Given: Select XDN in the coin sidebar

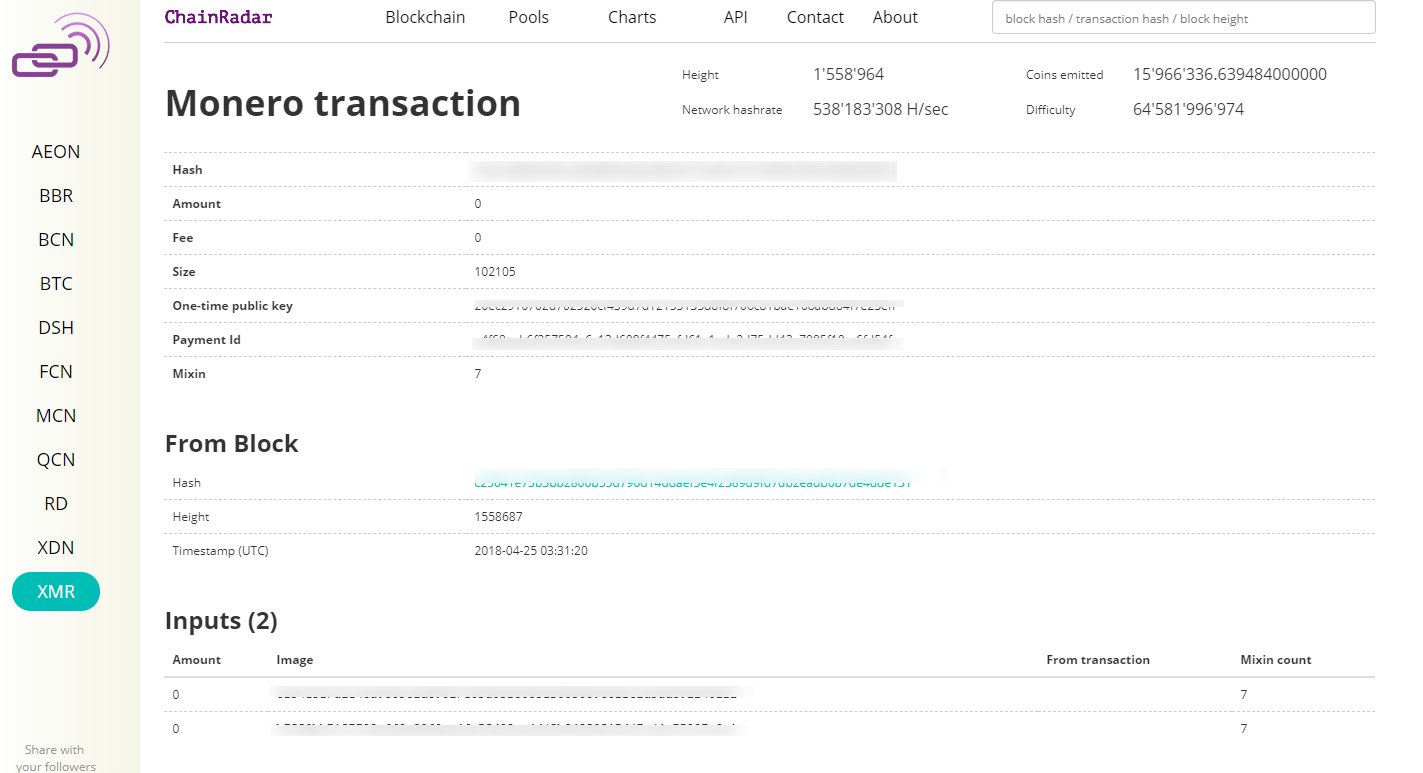Looking at the screenshot, I should [x=56, y=548].
